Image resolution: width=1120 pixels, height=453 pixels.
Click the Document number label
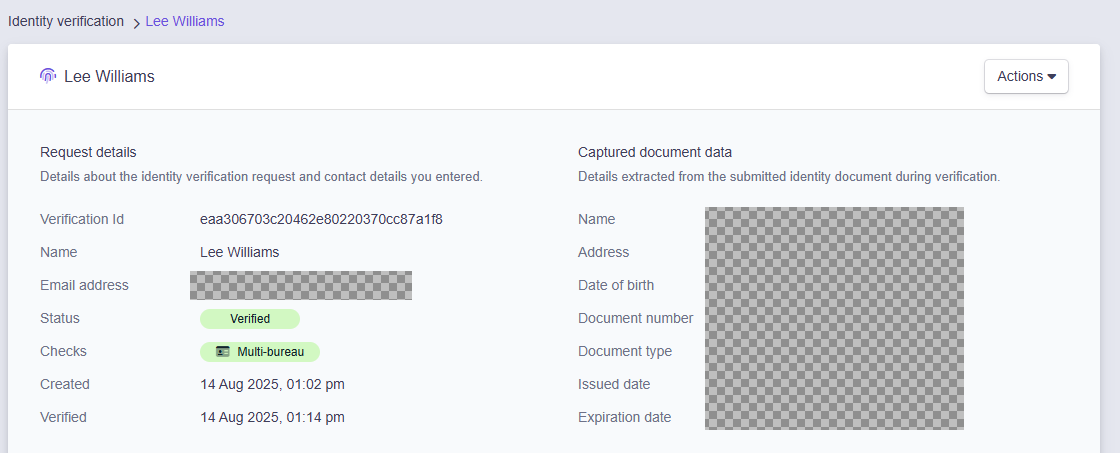click(x=635, y=318)
